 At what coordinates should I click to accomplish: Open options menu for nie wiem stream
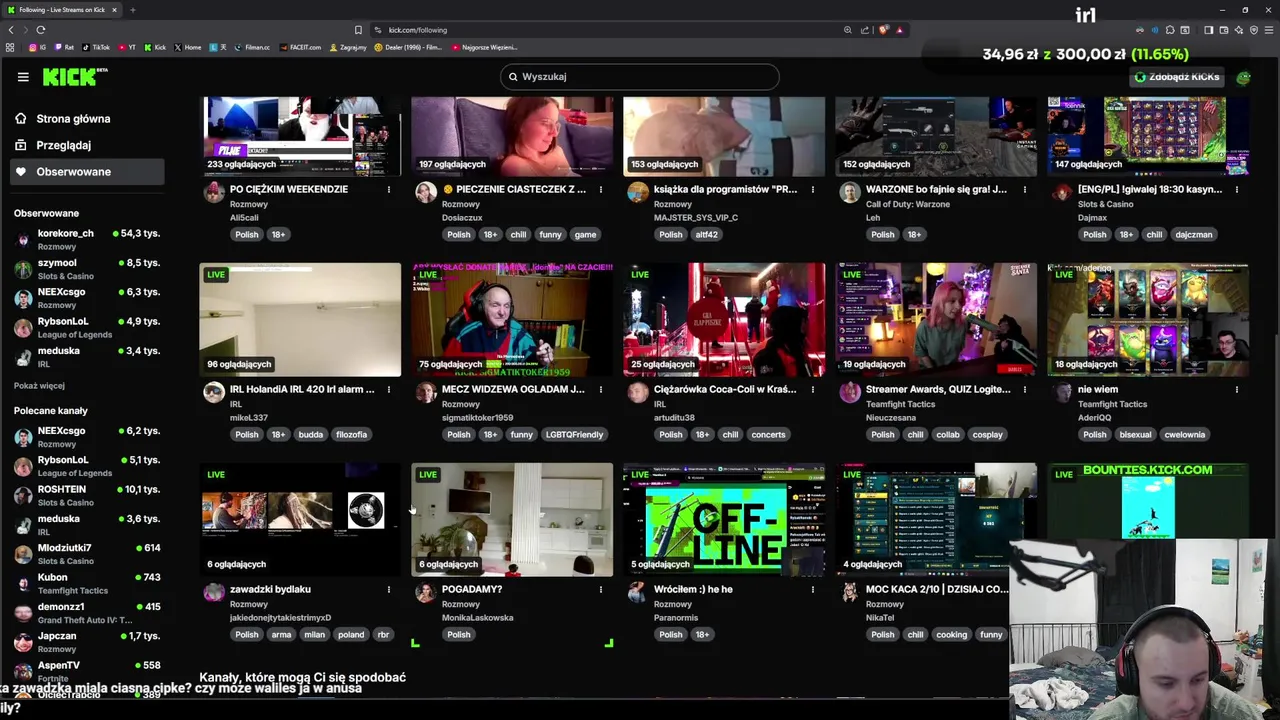tap(1237, 389)
